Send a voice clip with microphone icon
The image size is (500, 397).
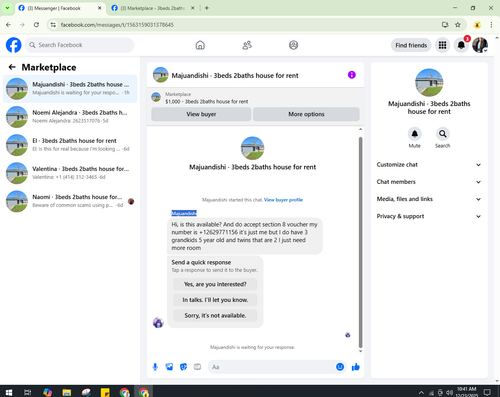click(x=155, y=367)
